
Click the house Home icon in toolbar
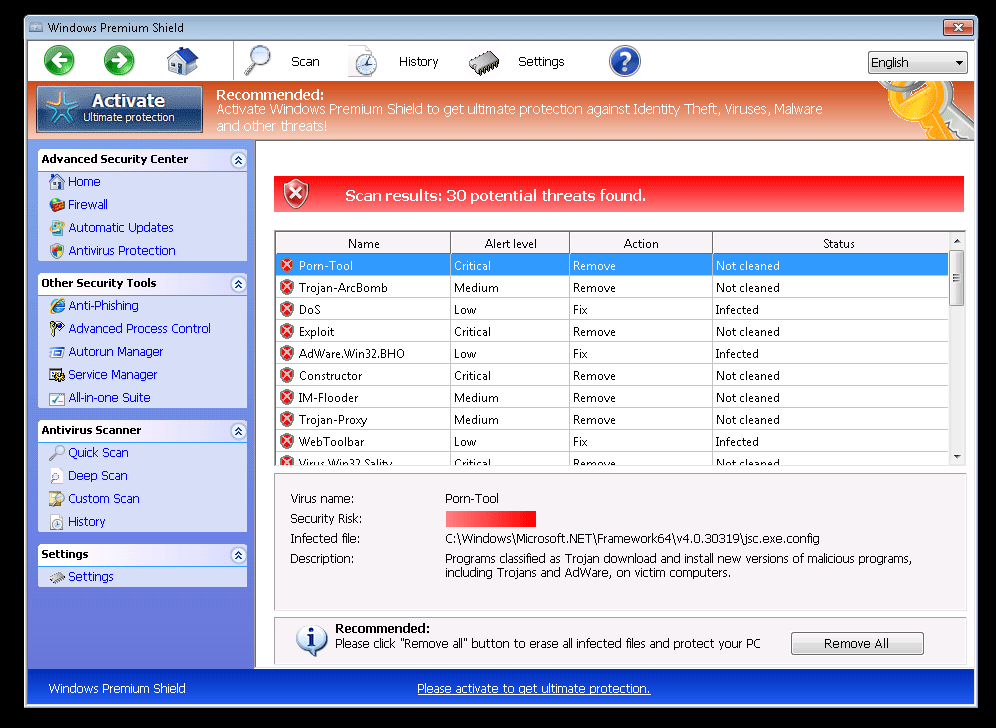(182, 61)
